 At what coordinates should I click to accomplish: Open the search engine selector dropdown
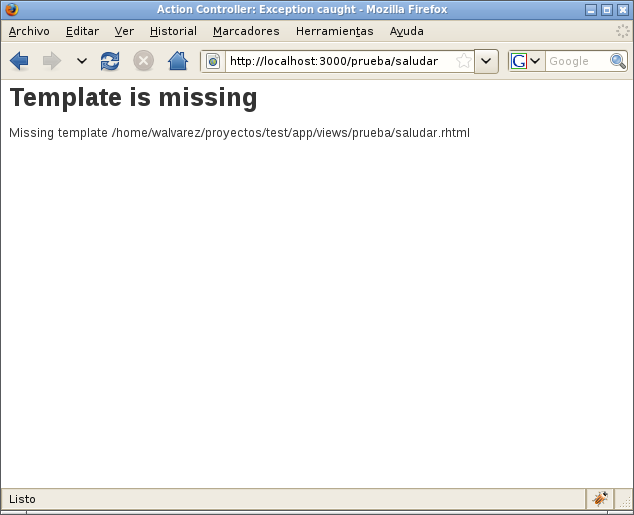point(526,61)
